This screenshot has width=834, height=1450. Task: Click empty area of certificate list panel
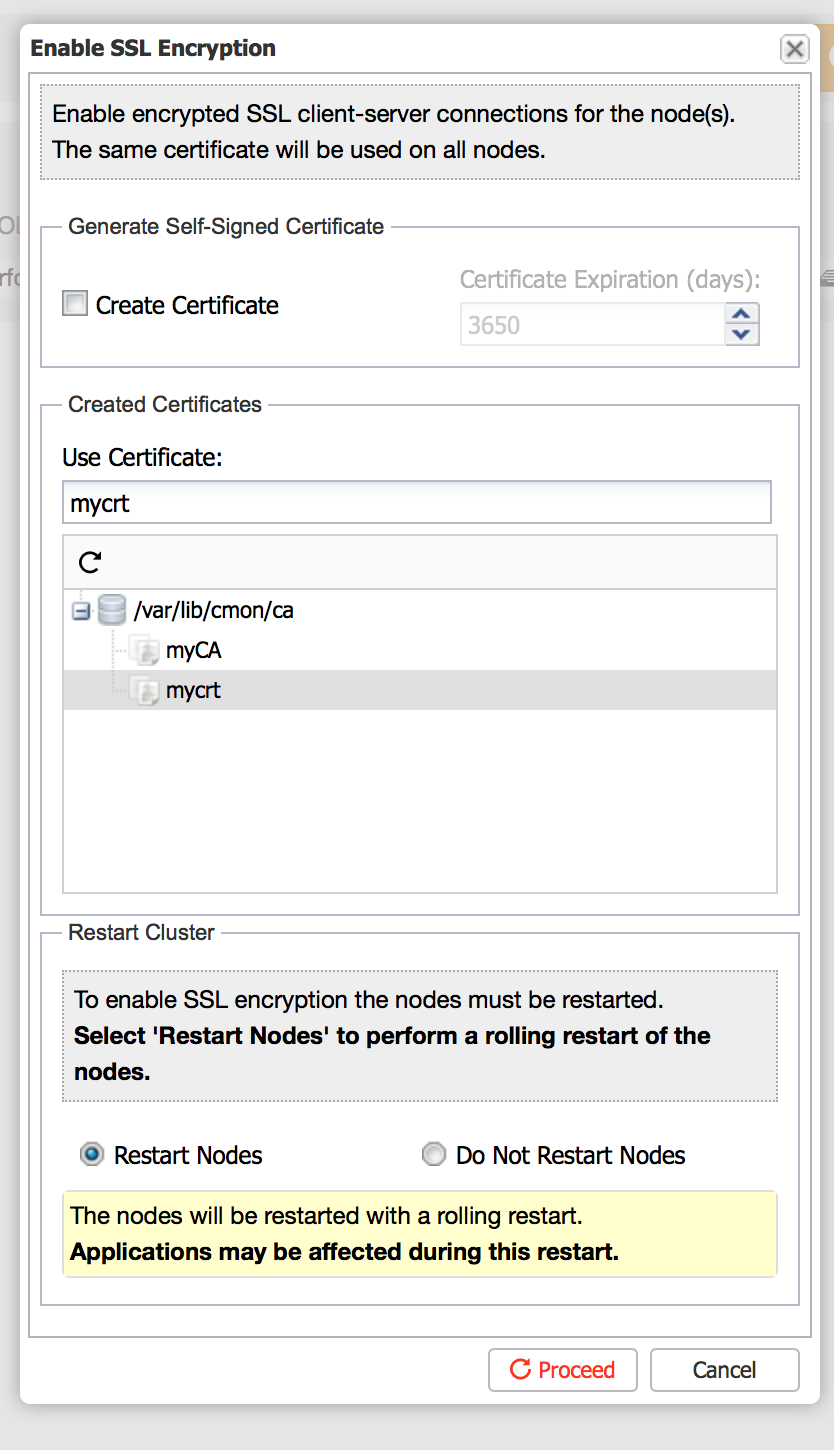tap(420, 800)
